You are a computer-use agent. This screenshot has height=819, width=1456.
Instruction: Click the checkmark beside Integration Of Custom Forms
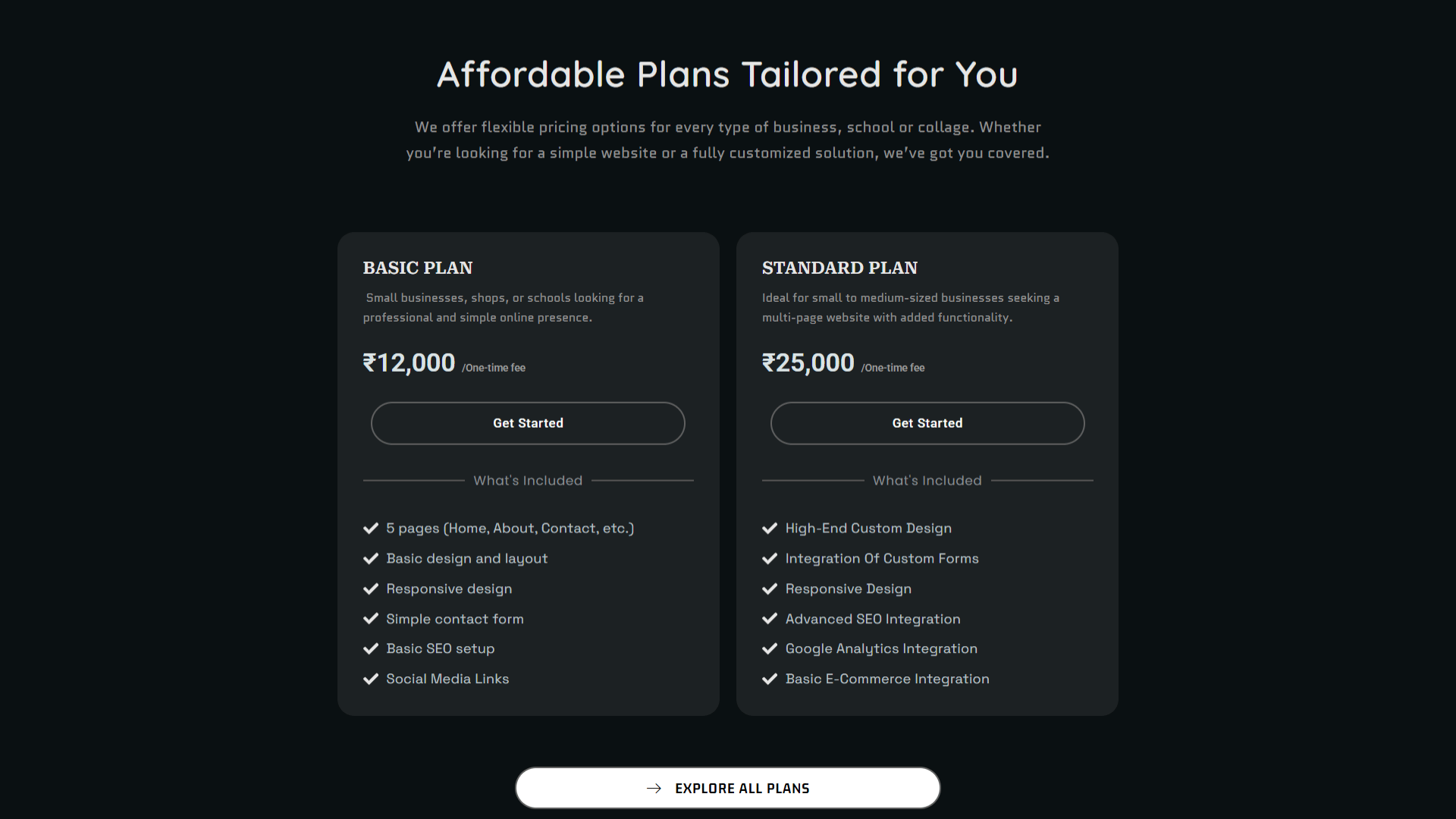(770, 559)
